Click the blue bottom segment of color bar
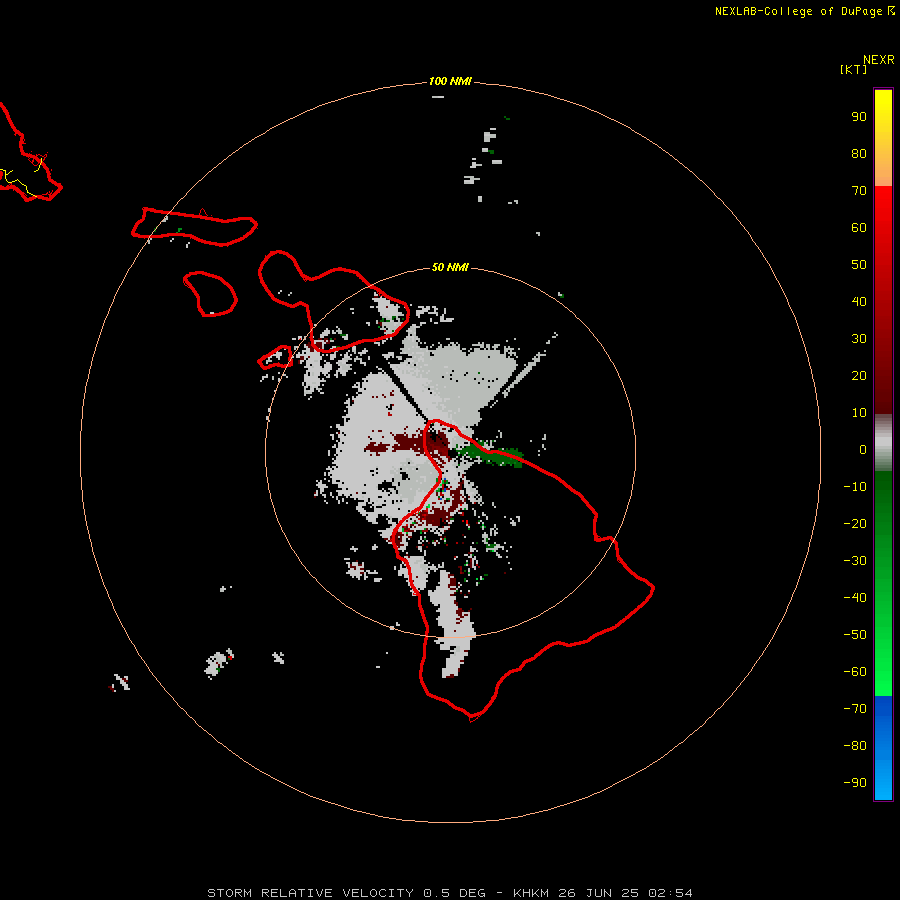 tap(883, 748)
